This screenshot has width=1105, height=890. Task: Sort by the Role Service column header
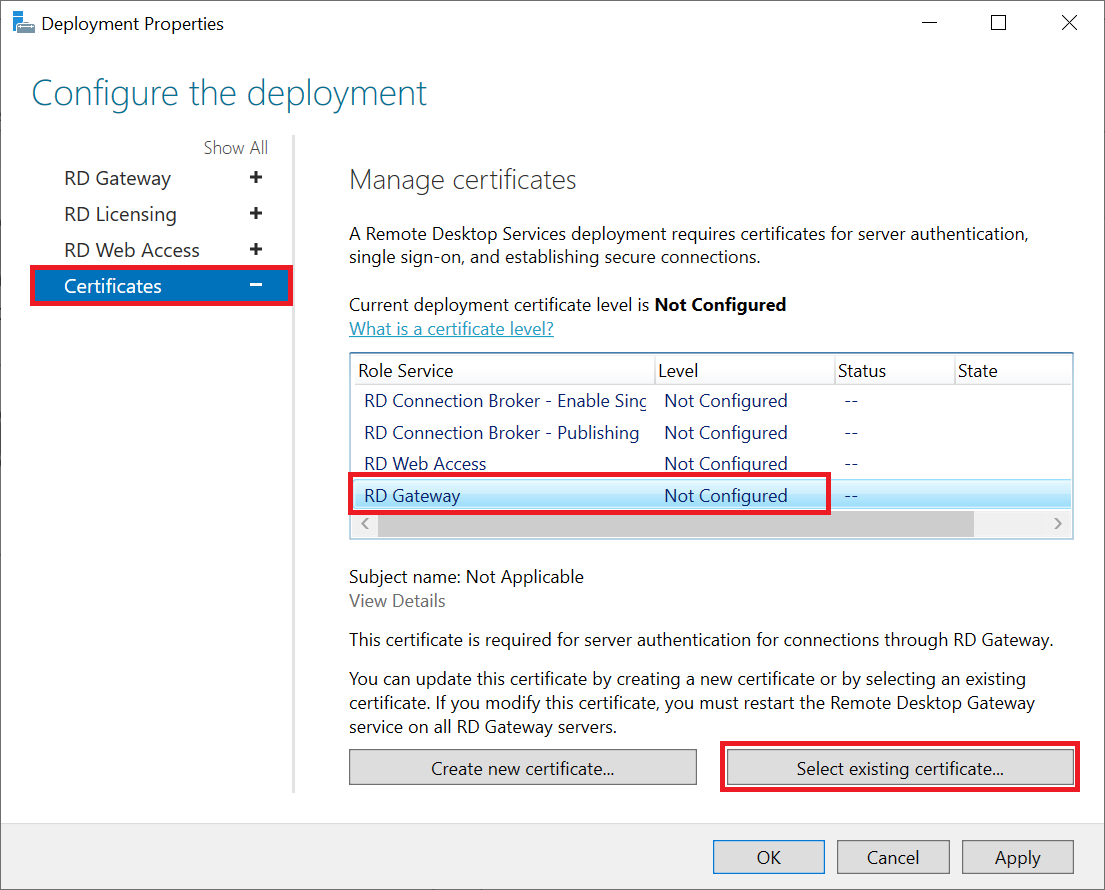click(x=502, y=371)
